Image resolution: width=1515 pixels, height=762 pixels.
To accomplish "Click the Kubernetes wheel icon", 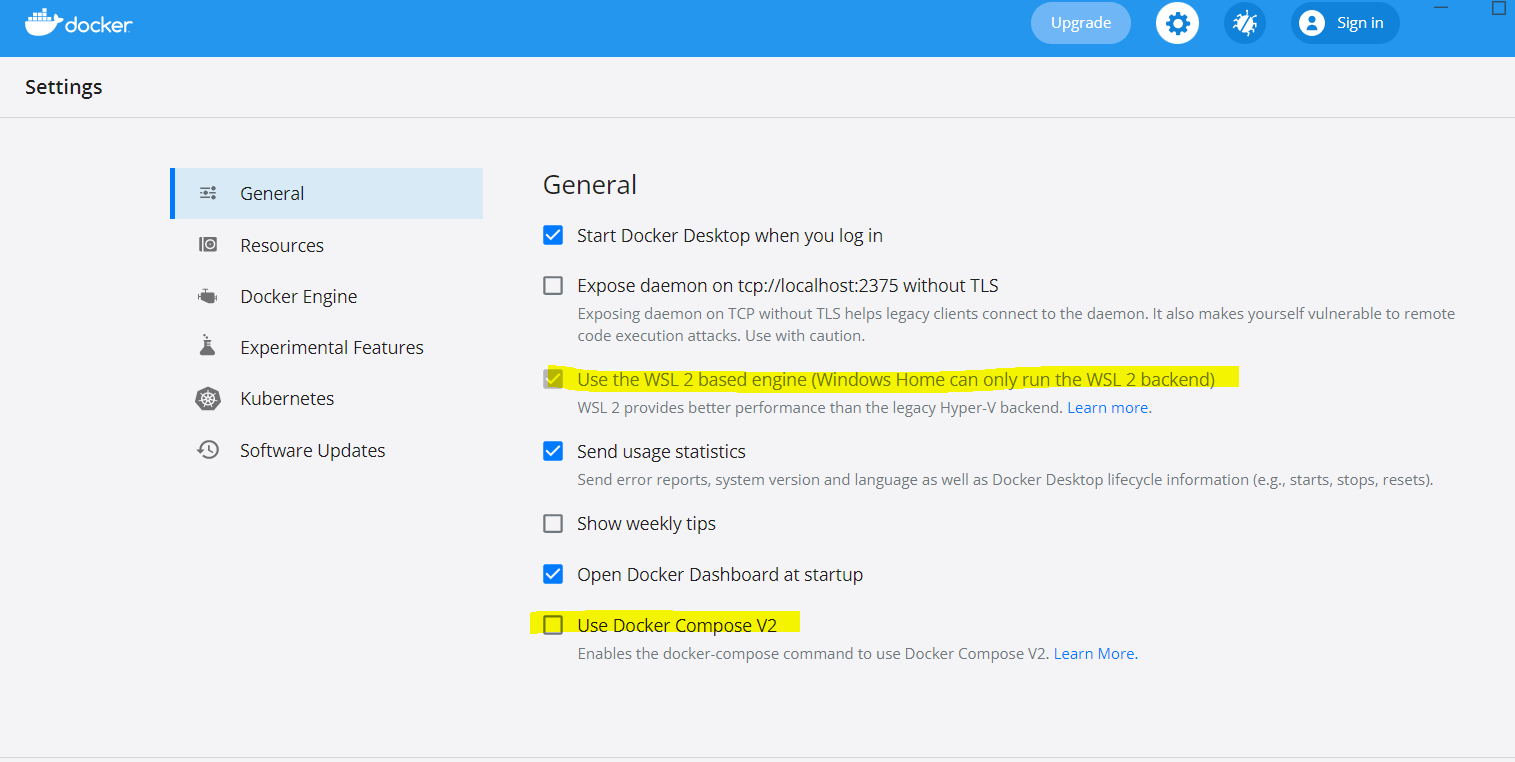I will (x=208, y=399).
